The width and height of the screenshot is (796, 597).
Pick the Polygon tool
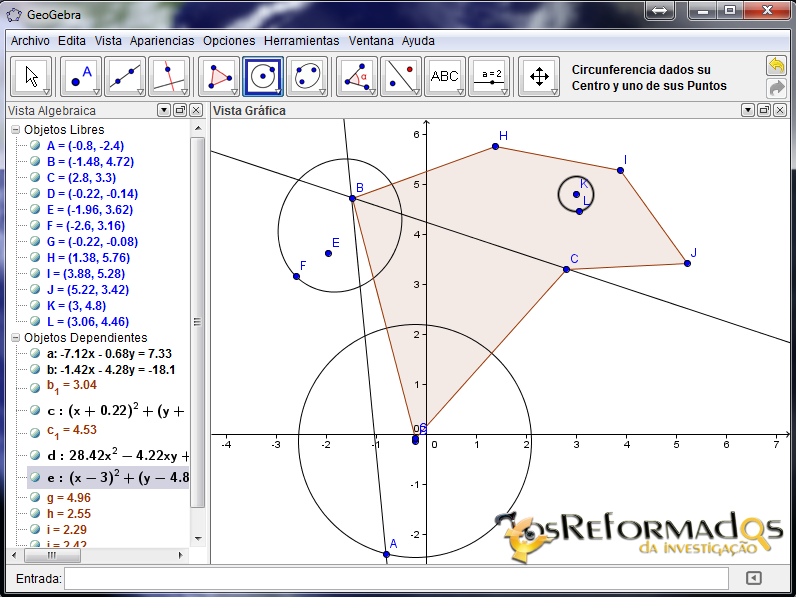pyautogui.click(x=219, y=76)
